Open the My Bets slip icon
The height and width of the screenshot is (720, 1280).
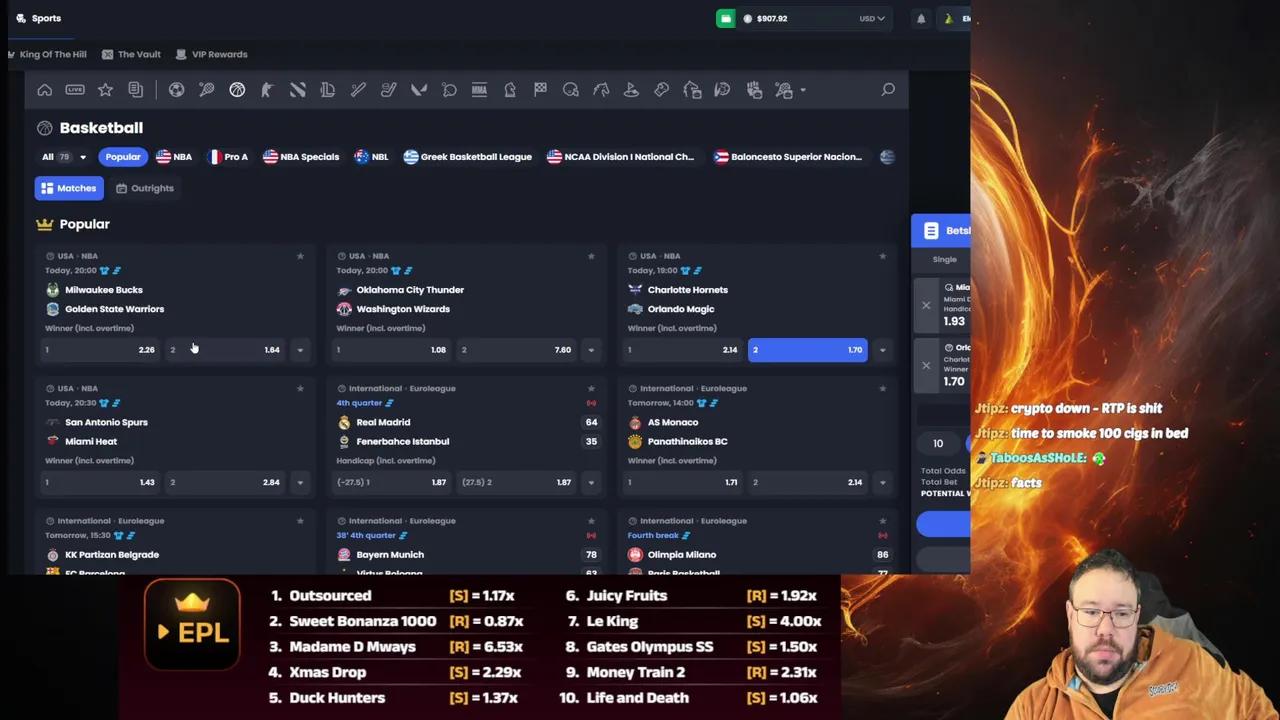pyautogui.click(x=135, y=90)
